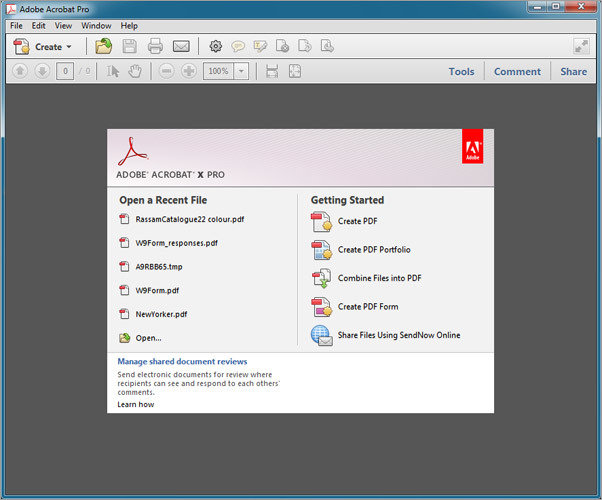Open the Comment pane

517,72
